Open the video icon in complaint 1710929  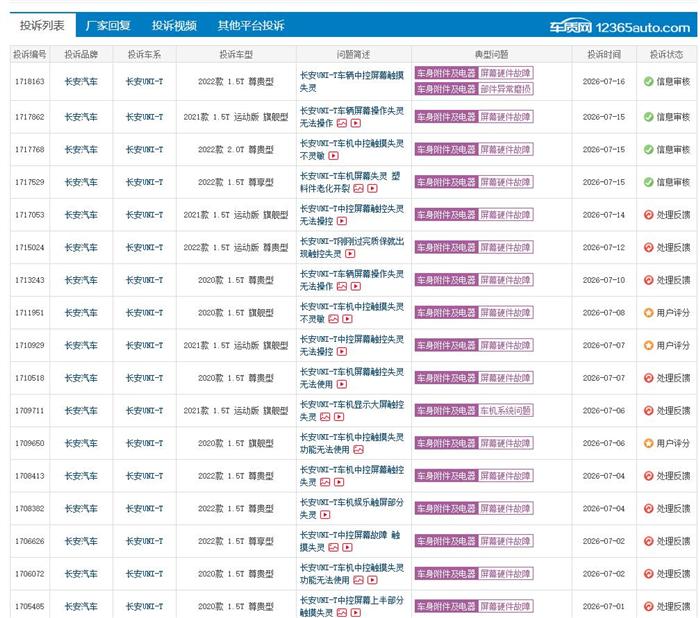342,351
